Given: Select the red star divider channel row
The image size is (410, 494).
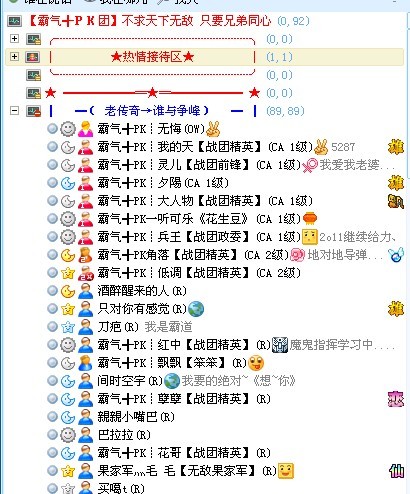Looking at the screenshot, I should click(152, 93).
